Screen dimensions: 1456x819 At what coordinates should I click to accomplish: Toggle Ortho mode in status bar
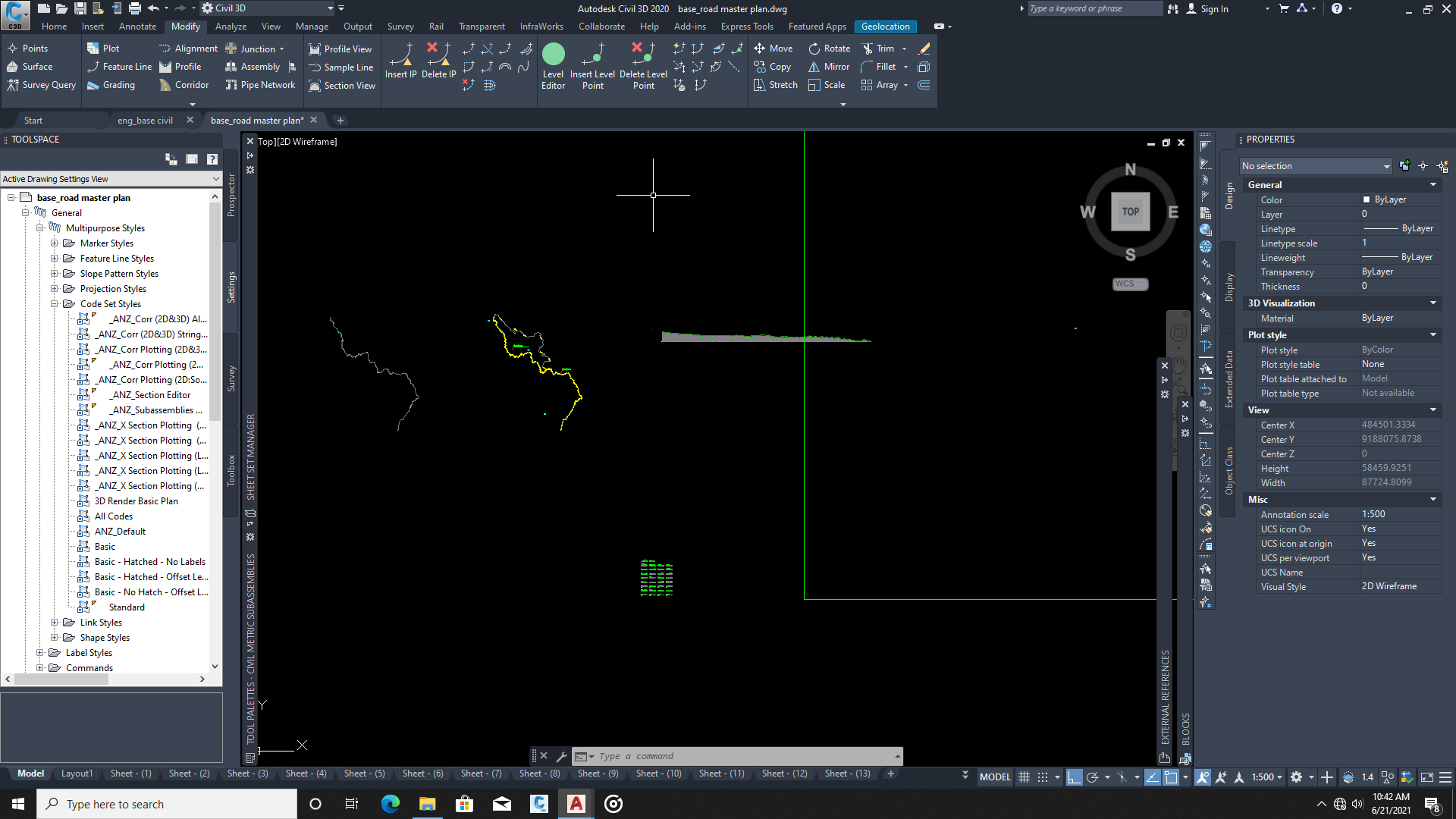(1074, 777)
